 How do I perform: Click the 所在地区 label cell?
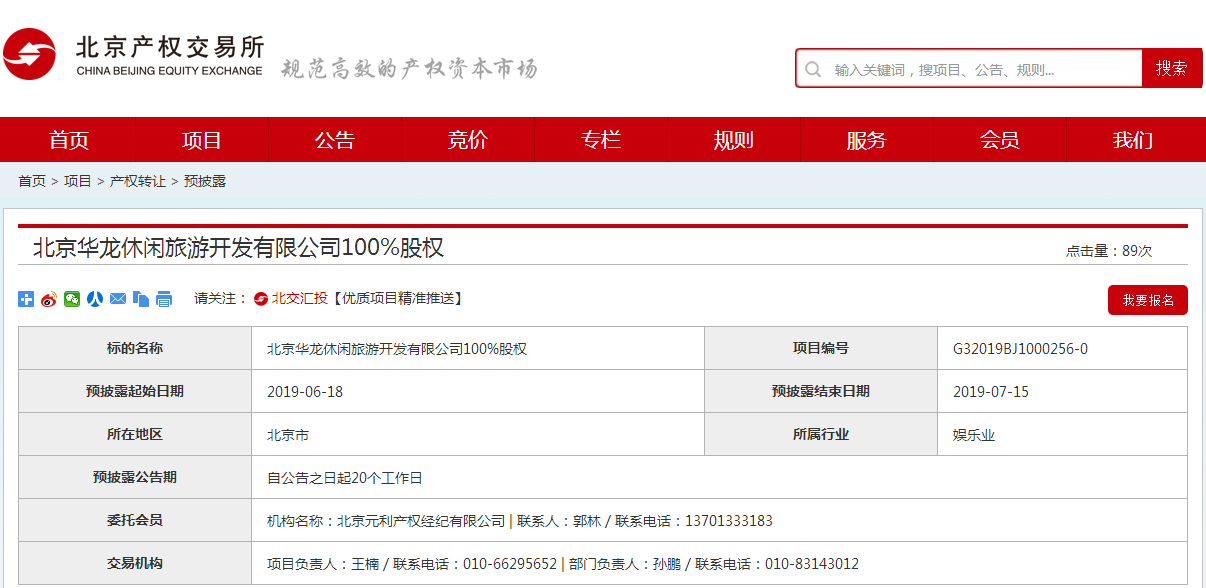[135, 435]
